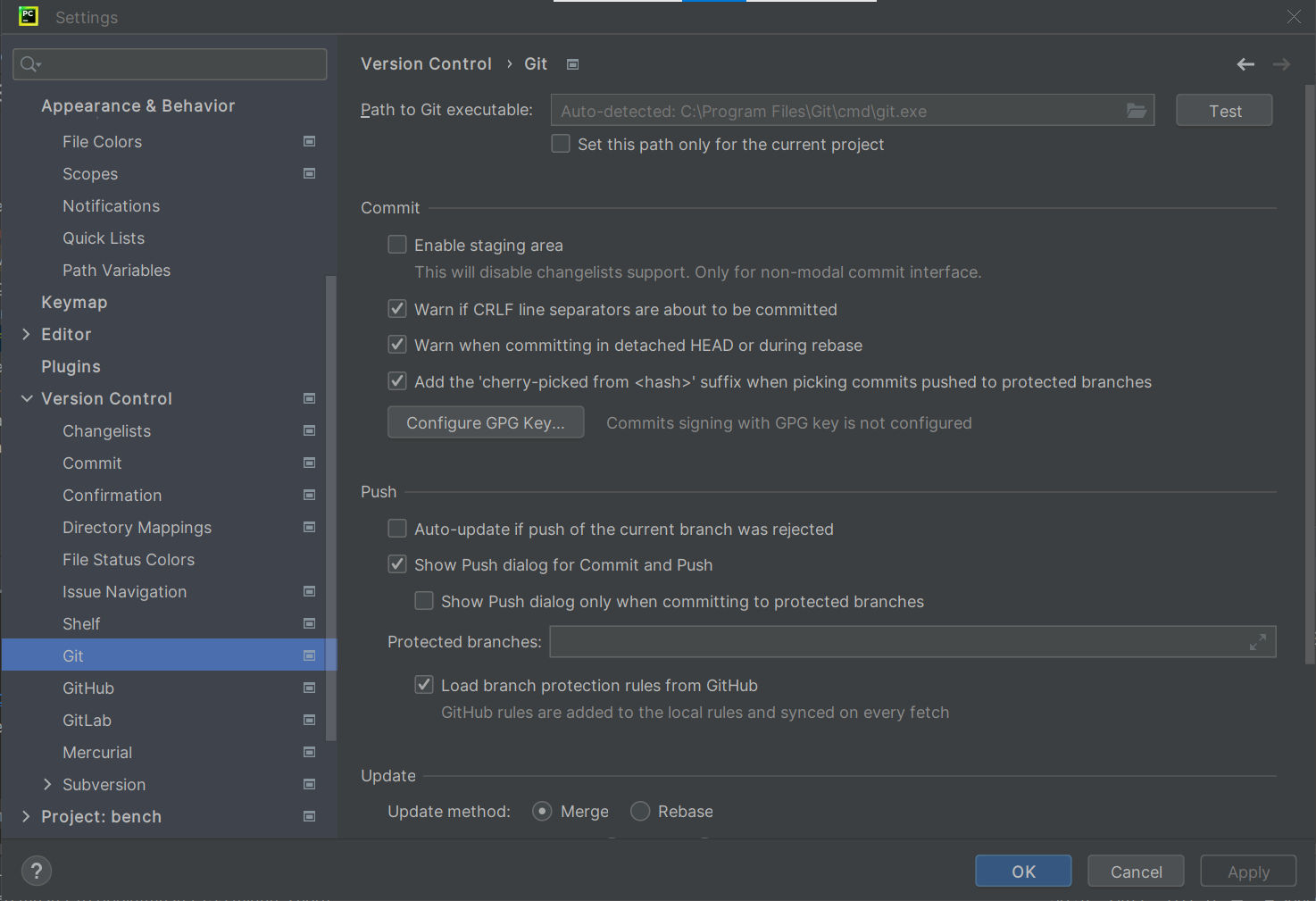Click the back arrow navigation icon

click(1245, 64)
